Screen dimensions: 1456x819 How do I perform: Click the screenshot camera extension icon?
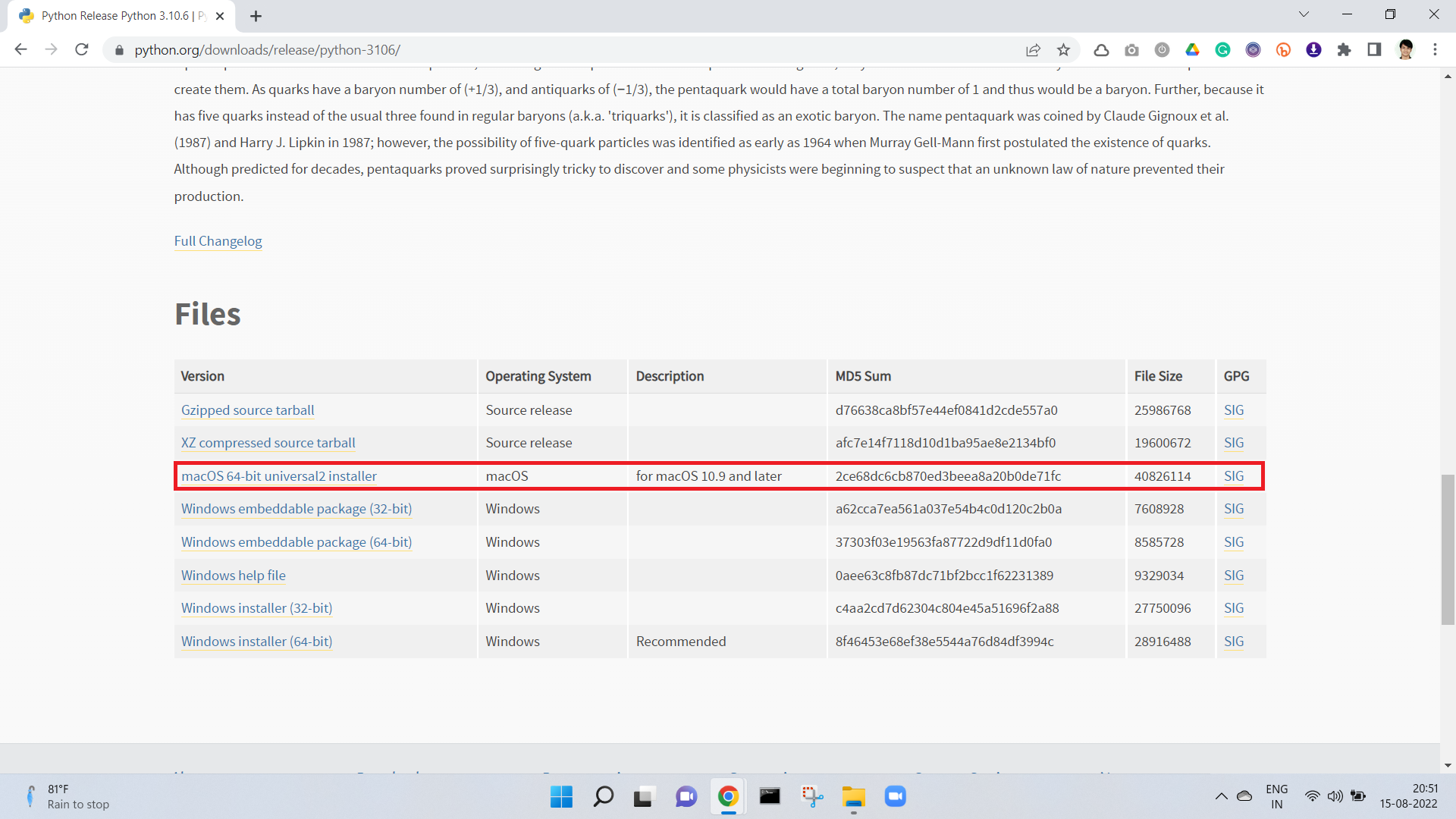pos(1131,50)
